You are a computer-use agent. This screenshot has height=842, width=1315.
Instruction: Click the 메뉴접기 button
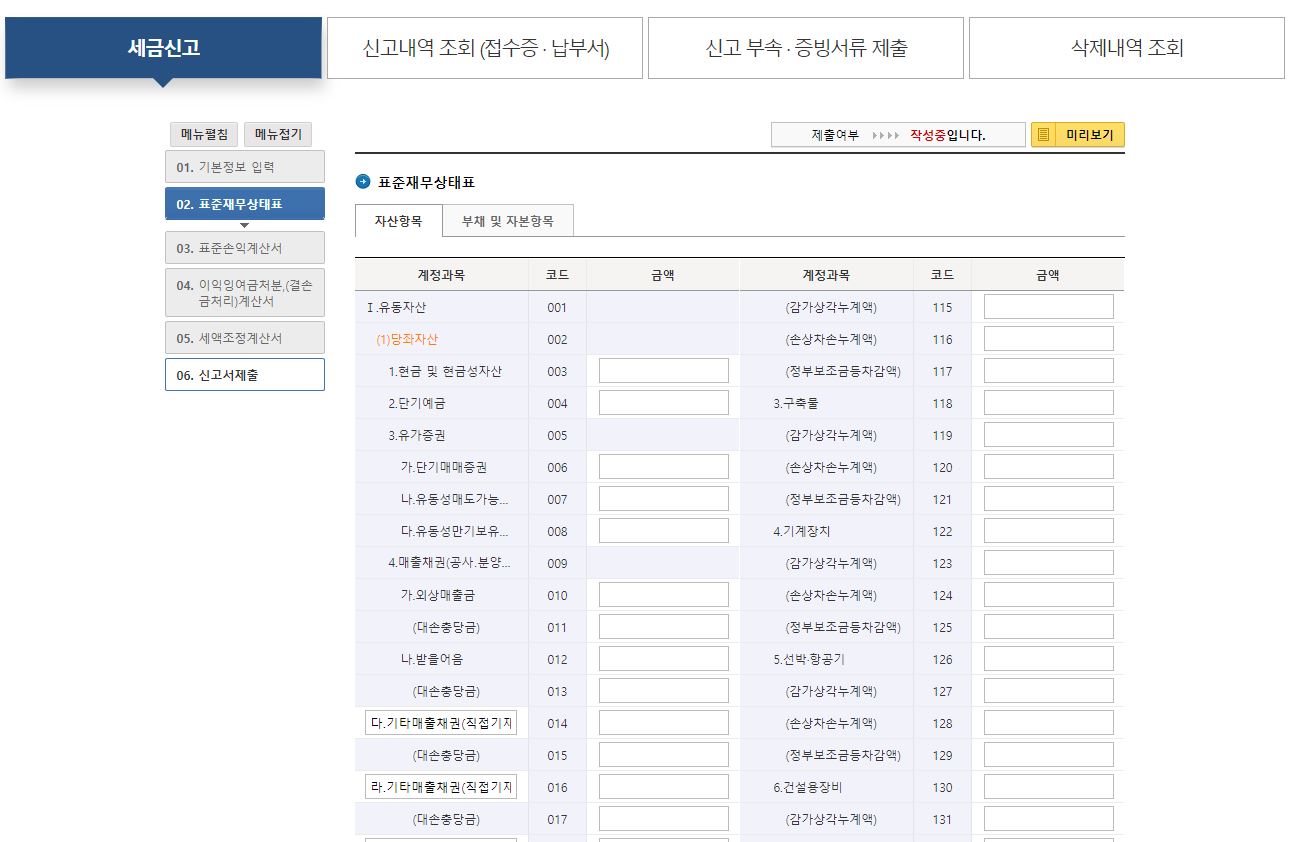(x=278, y=135)
